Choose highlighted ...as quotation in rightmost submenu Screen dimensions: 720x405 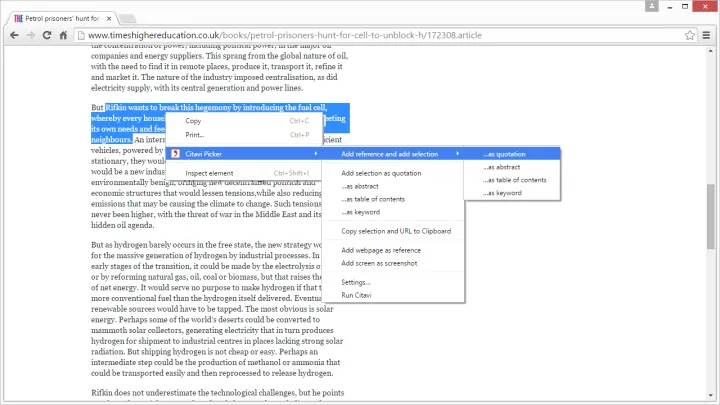click(512, 154)
